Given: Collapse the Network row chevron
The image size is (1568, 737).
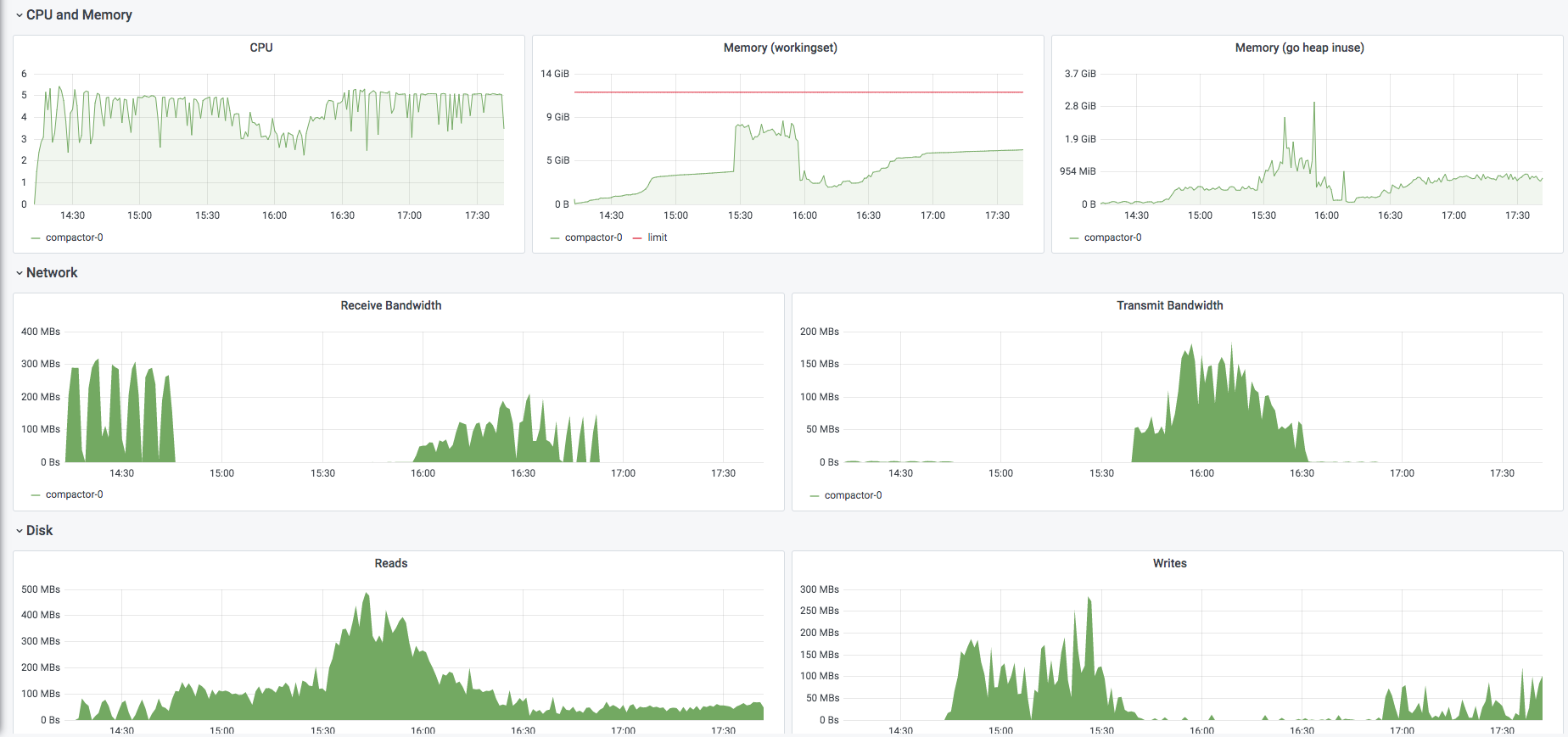Looking at the screenshot, I should coord(19,273).
